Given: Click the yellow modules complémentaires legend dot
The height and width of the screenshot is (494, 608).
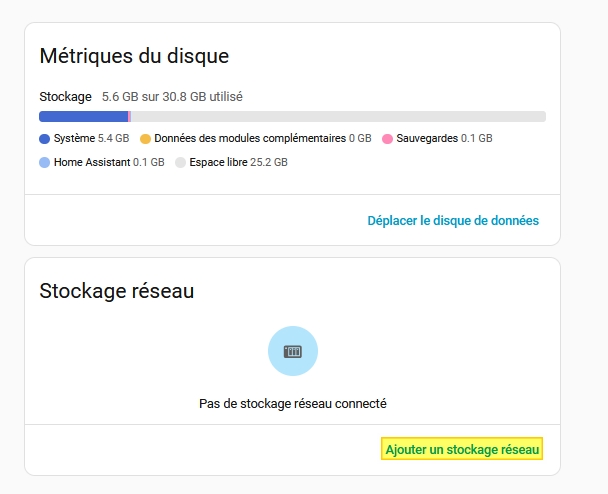Looking at the screenshot, I should tap(145, 138).
